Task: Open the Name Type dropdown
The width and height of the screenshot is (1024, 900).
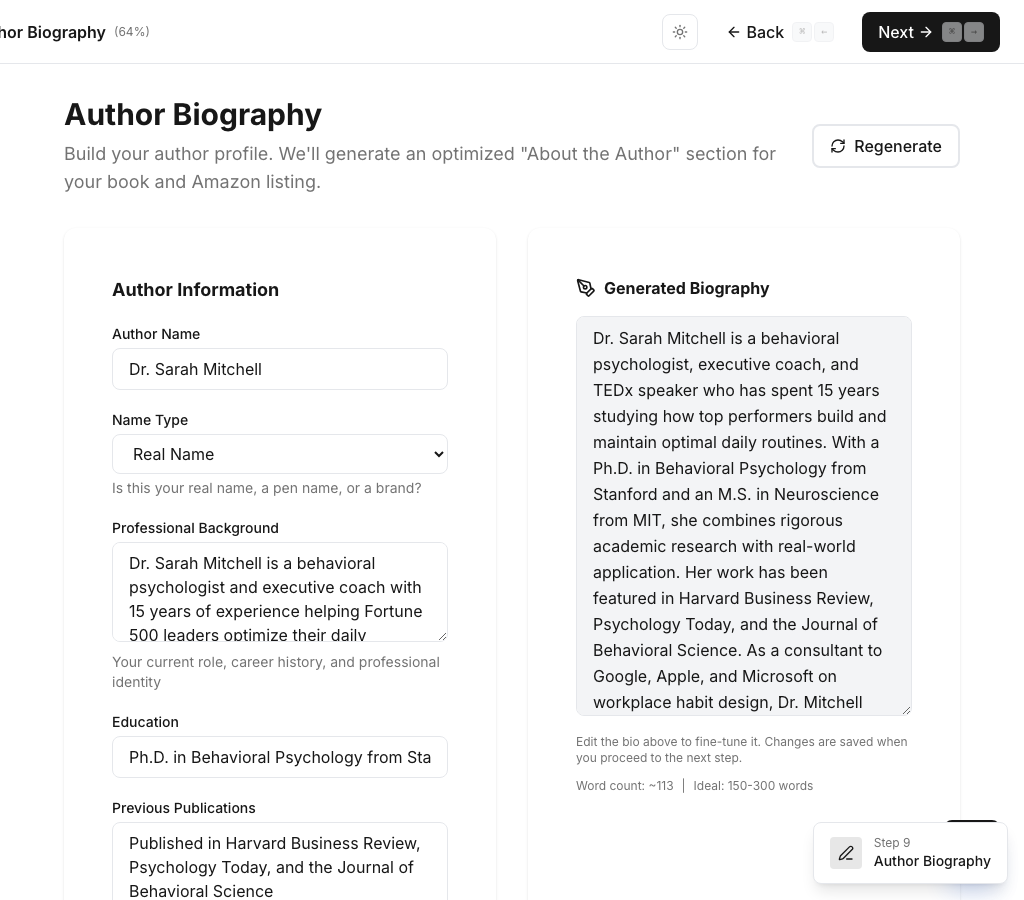Action: [x=280, y=454]
